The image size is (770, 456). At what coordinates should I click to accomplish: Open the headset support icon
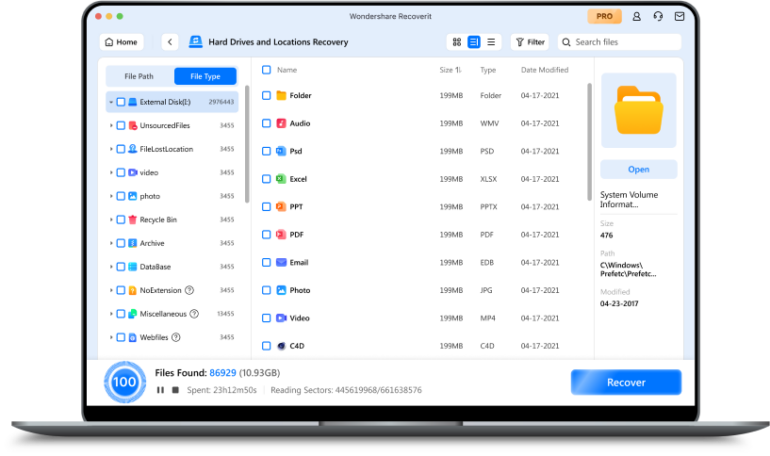(658, 16)
